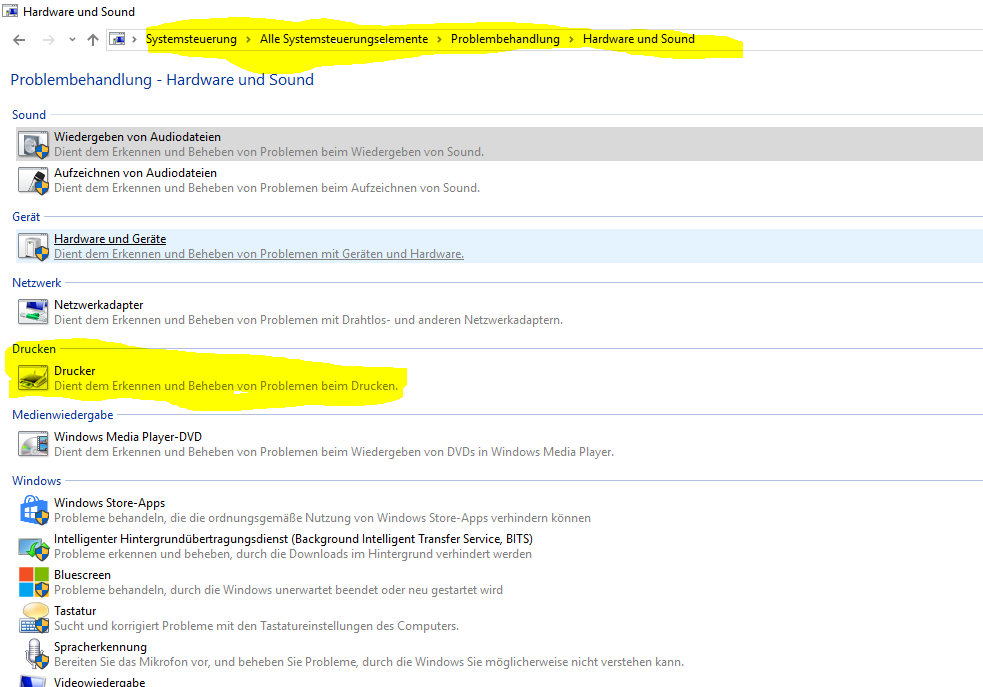Click the Drucker printer icon
This screenshot has height=687, width=983.
pos(33,378)
